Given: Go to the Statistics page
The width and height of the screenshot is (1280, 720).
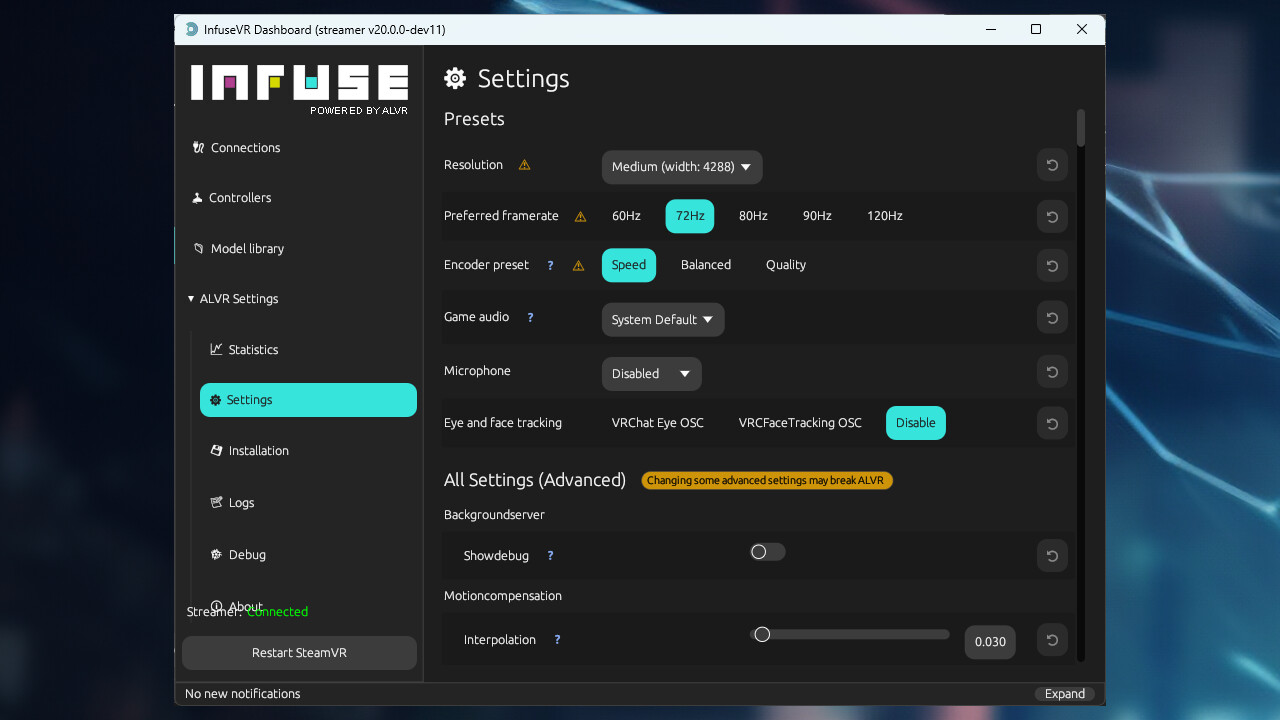Looking at the screenshot, I should [x=253, y=350].
